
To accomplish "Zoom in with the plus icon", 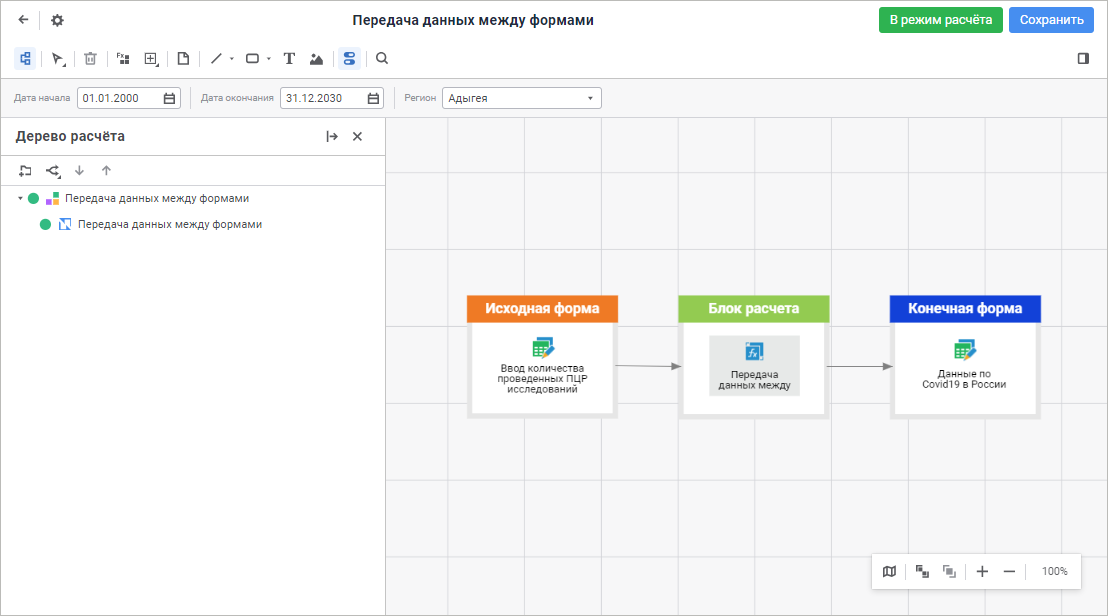I will point(982,572).
